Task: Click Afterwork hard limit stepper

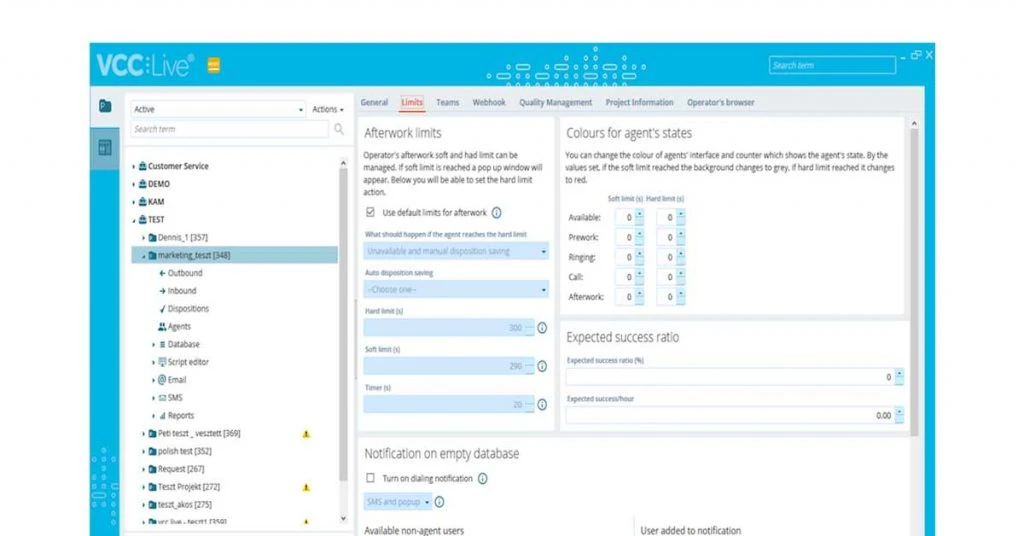Action: pos(680,297)
